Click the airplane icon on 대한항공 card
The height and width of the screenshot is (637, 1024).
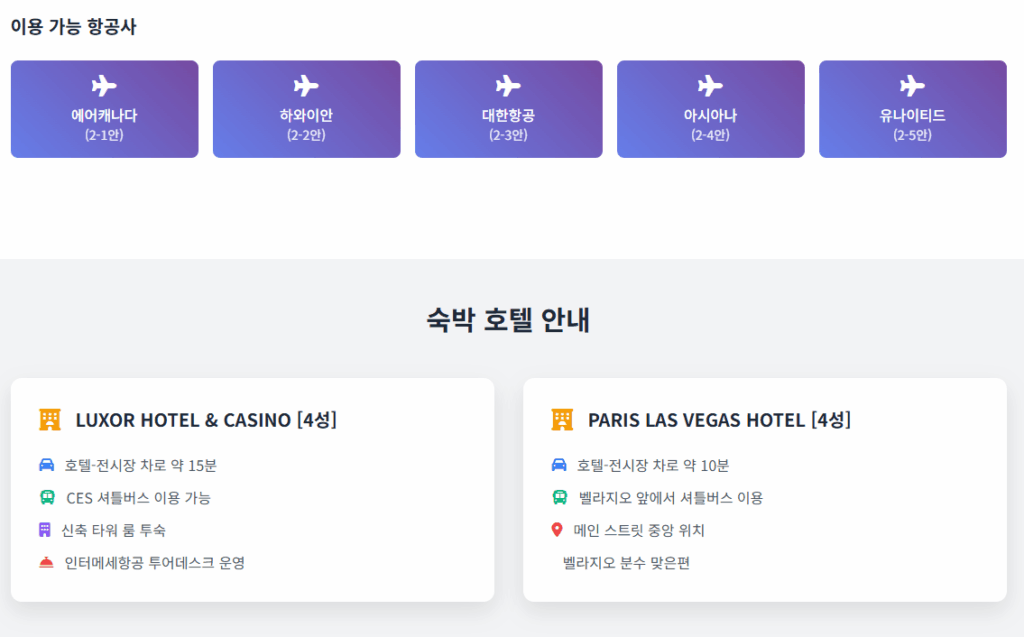[x=508, y=86]
